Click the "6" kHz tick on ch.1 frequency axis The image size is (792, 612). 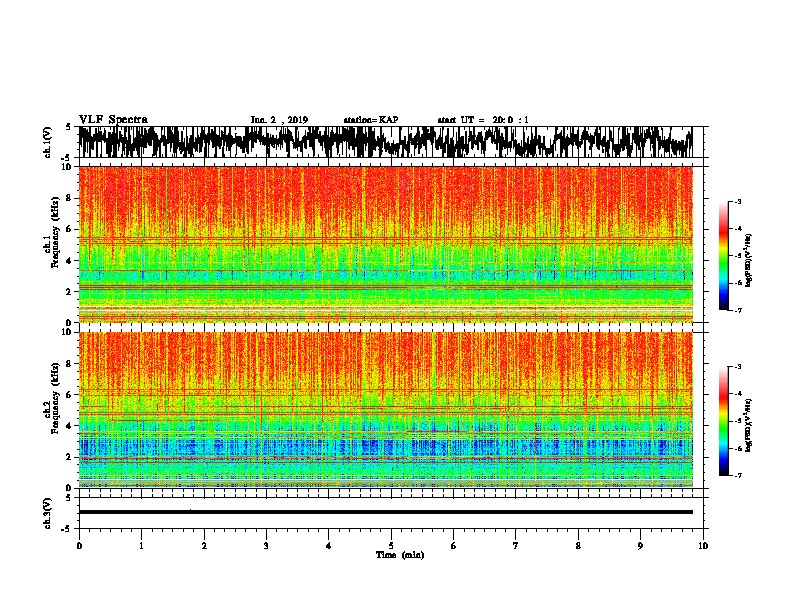pyautogui.click(x=70, y=230)
